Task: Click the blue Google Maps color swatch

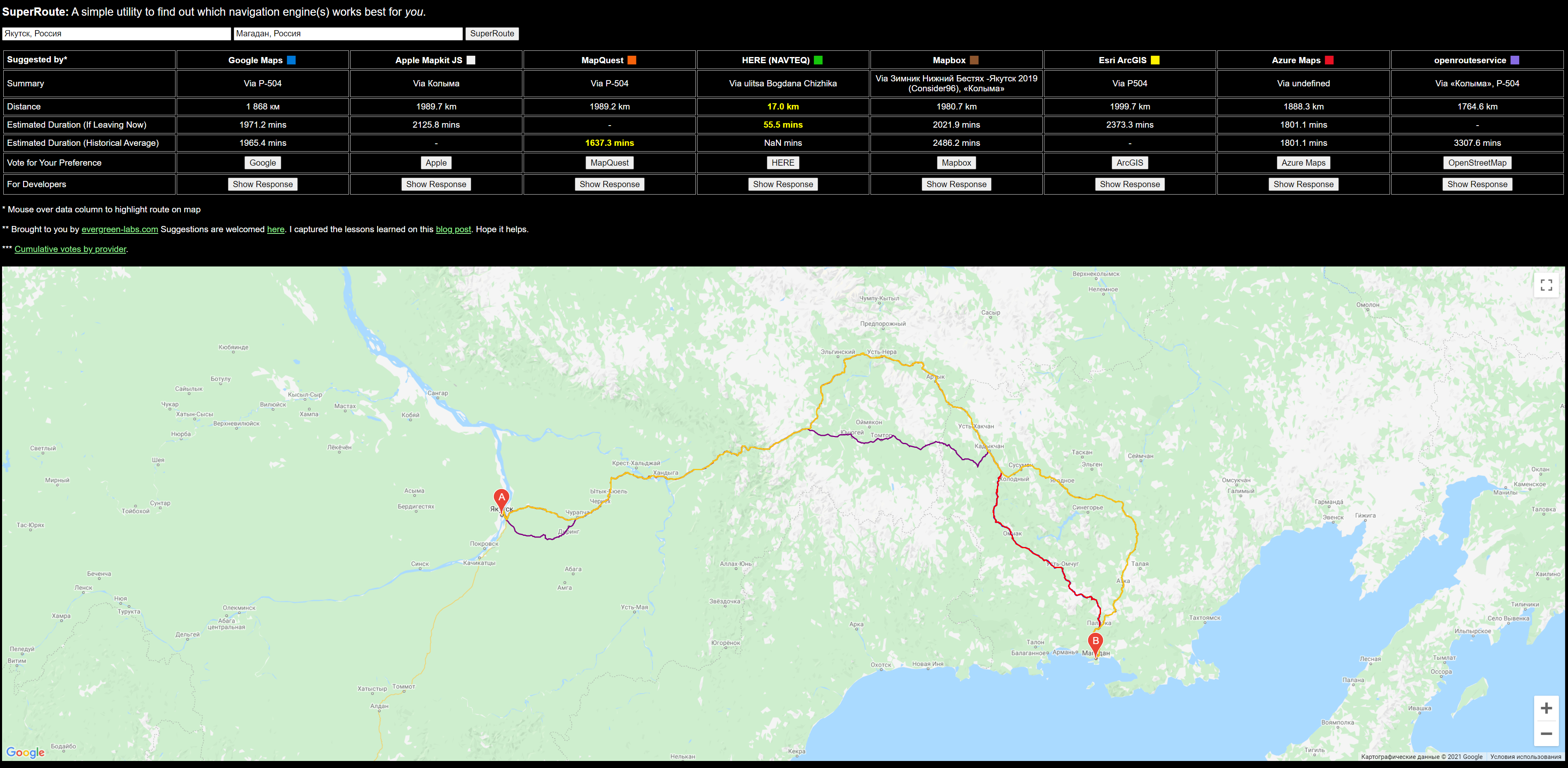Action: point(292,59)
